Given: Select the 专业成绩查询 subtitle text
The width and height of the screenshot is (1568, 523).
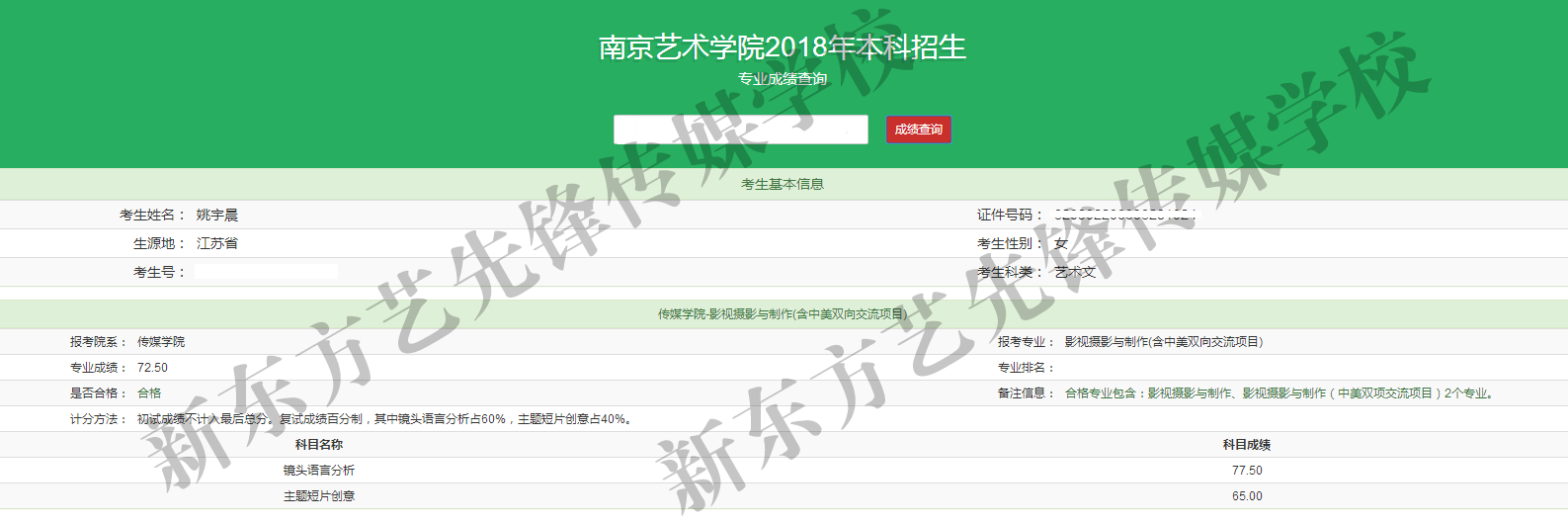Looking at the screenshot, I should click(x=783, y=79).
